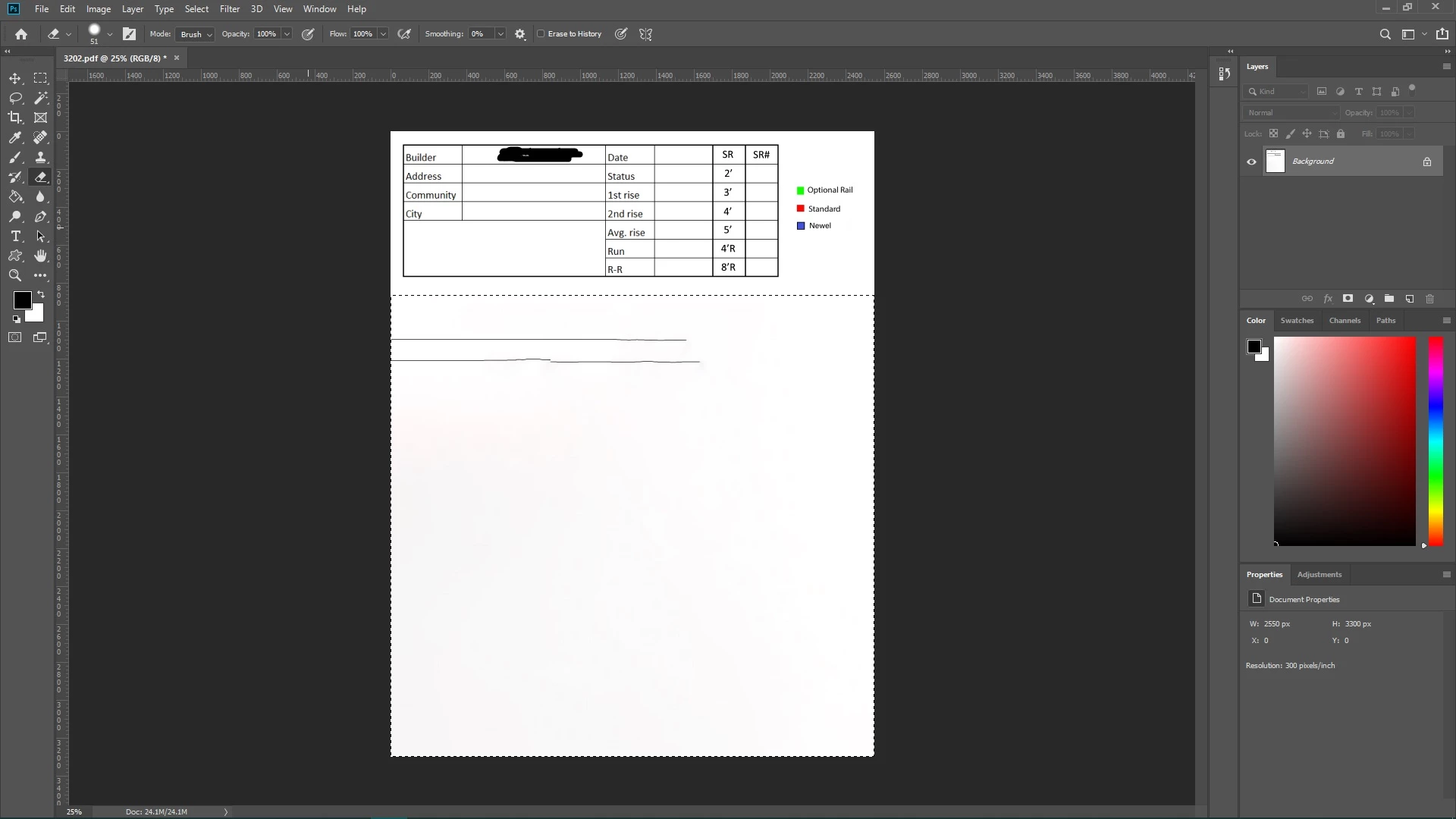The width and height of the screenshot is (1456, 819).
Task: Select the Clone Stamp tool
Action: [x=41, y=157]
